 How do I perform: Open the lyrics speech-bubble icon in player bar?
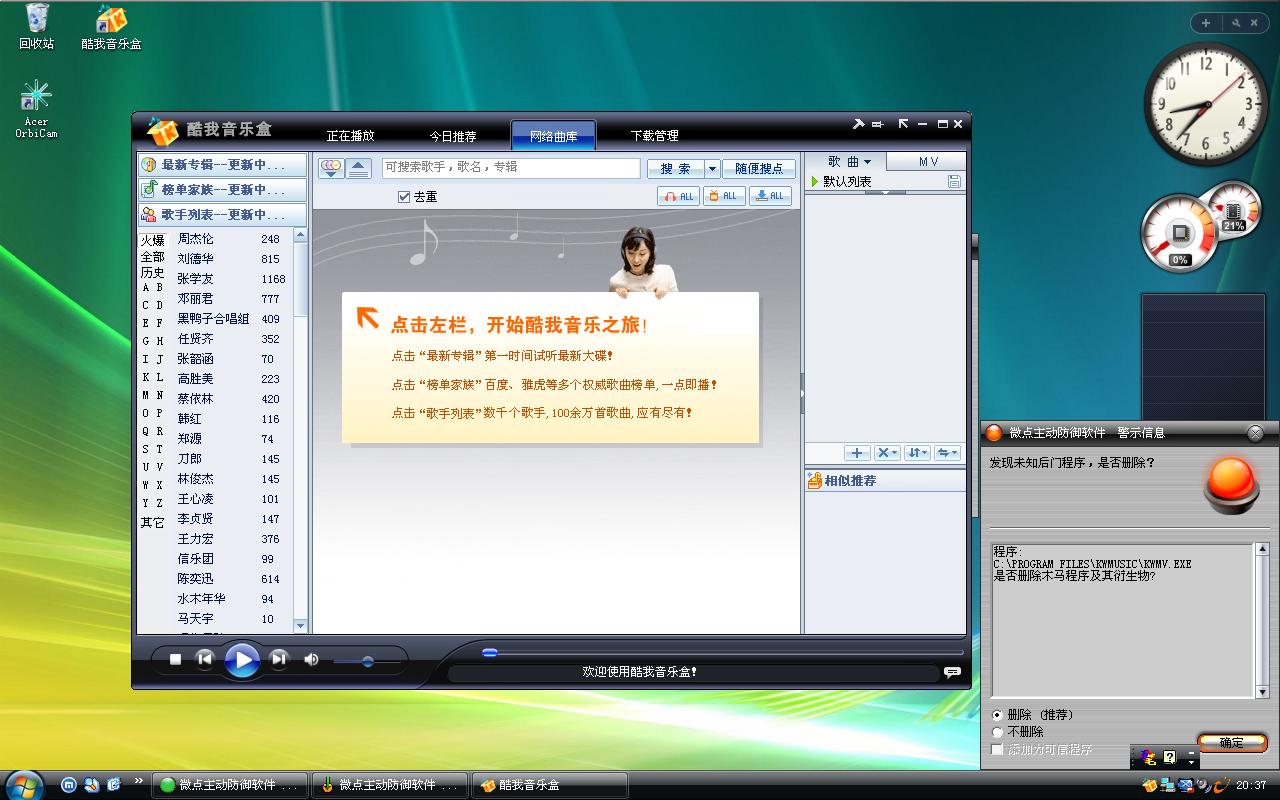[952, 672]
